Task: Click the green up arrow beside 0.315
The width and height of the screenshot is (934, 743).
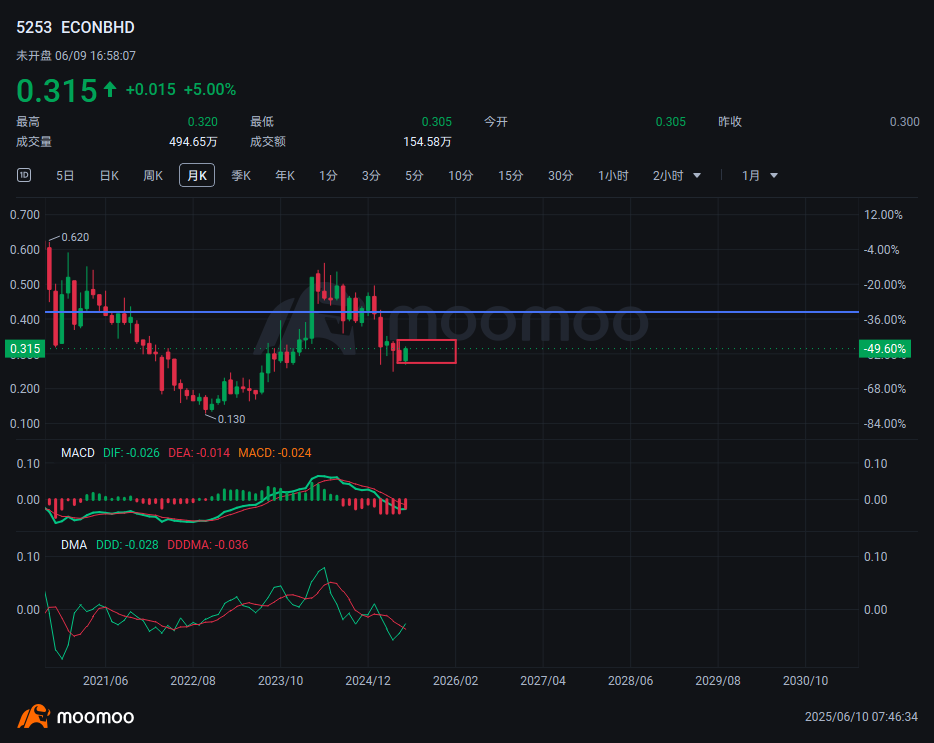Action: pyautogui.click(x=110, y=89)
